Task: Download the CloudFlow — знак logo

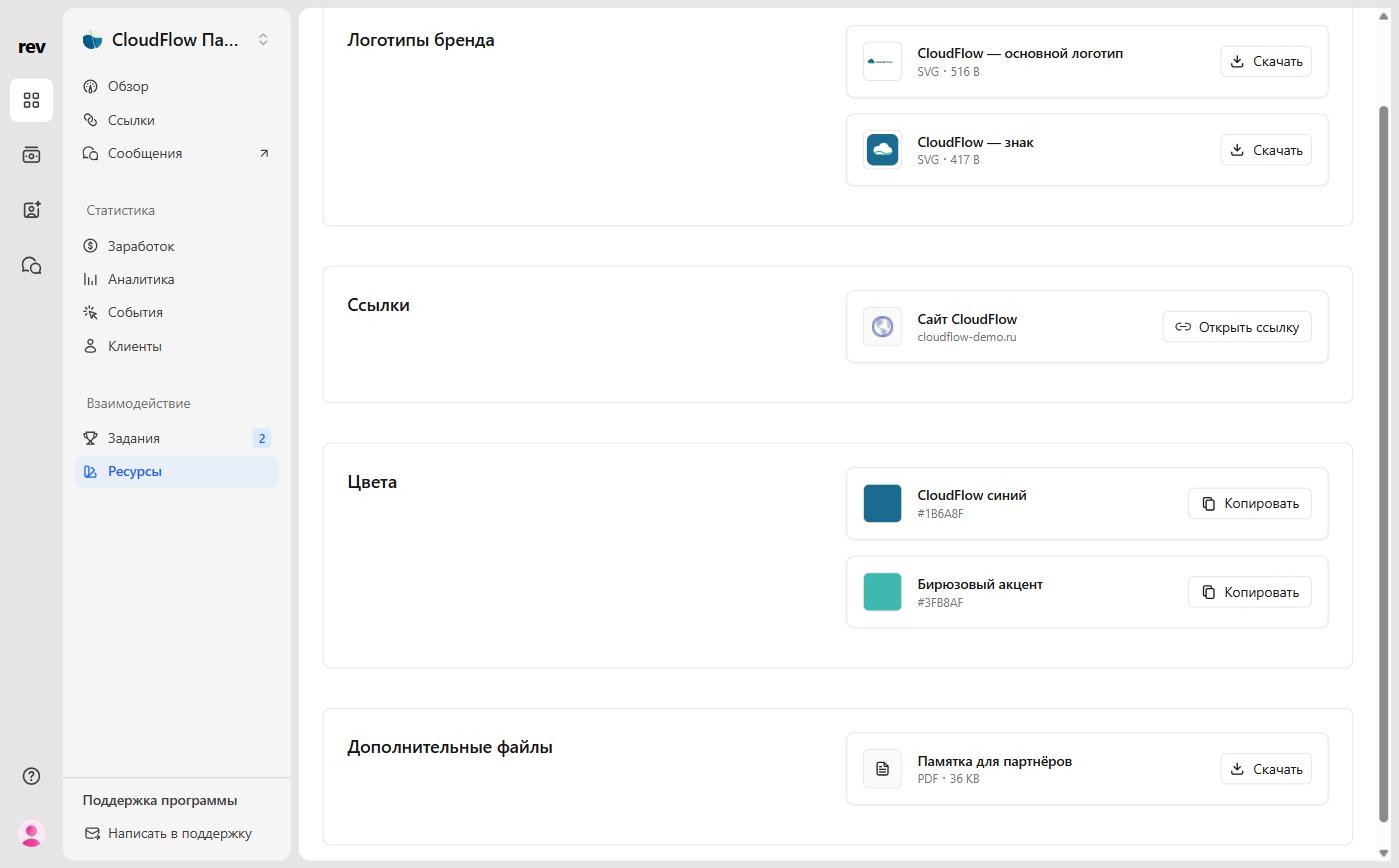Action: point(1266,150)
